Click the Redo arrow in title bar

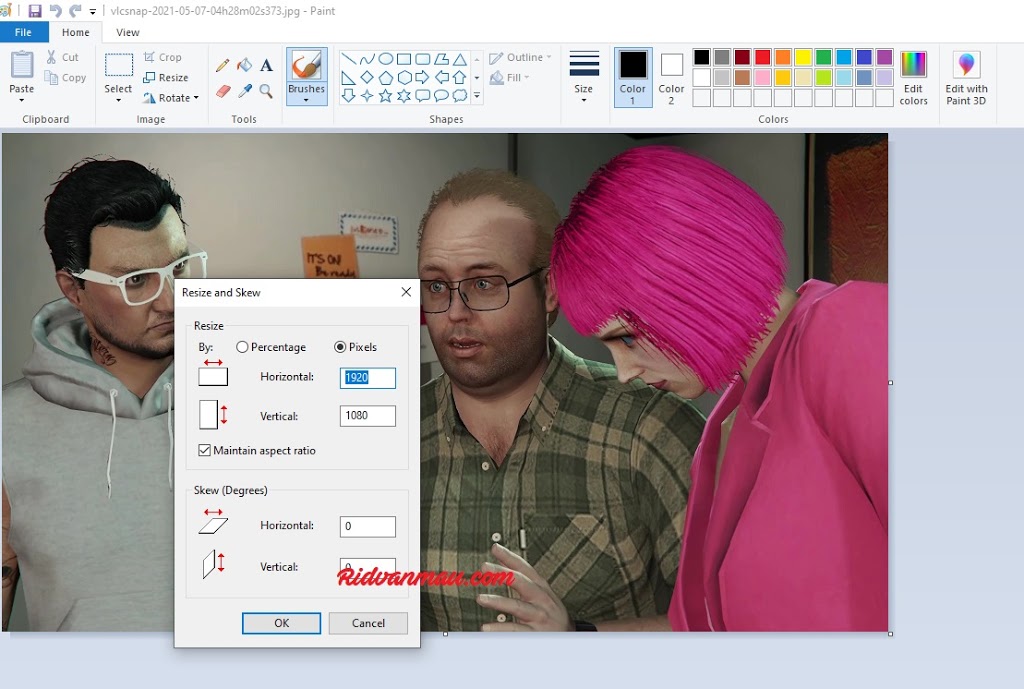click(75, 11)
